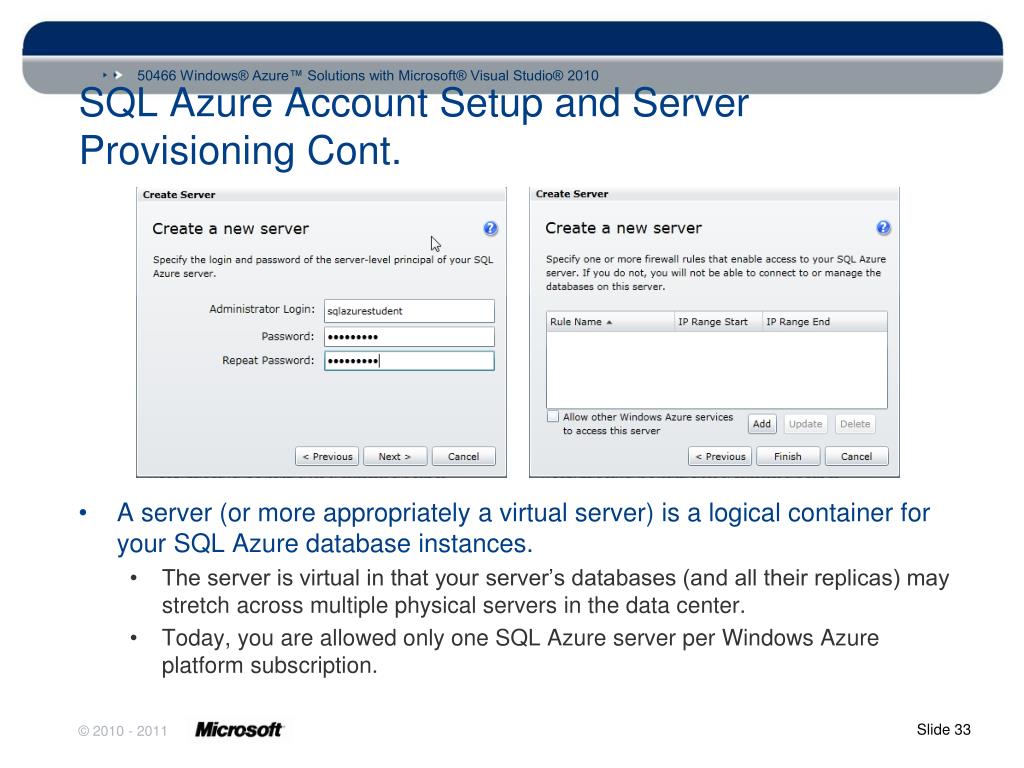Screen dimensions: 1024x768
Task: Open help in the login dialog
Action: click(x=490, y=229)
